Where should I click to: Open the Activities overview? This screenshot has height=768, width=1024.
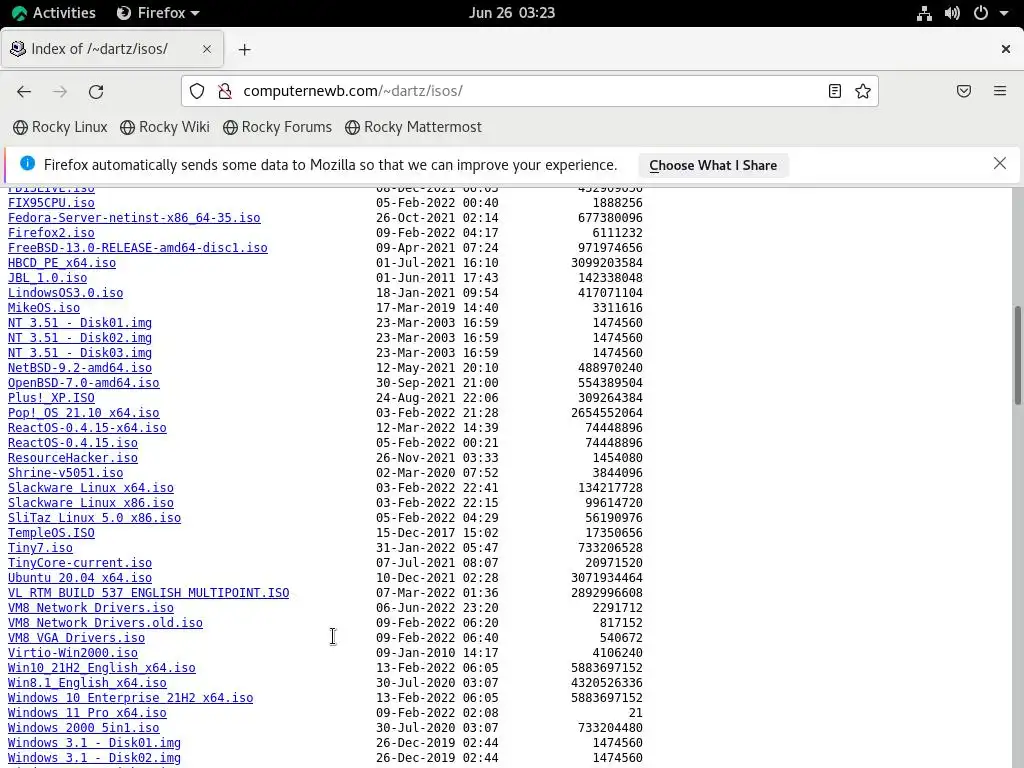[54, 13]
